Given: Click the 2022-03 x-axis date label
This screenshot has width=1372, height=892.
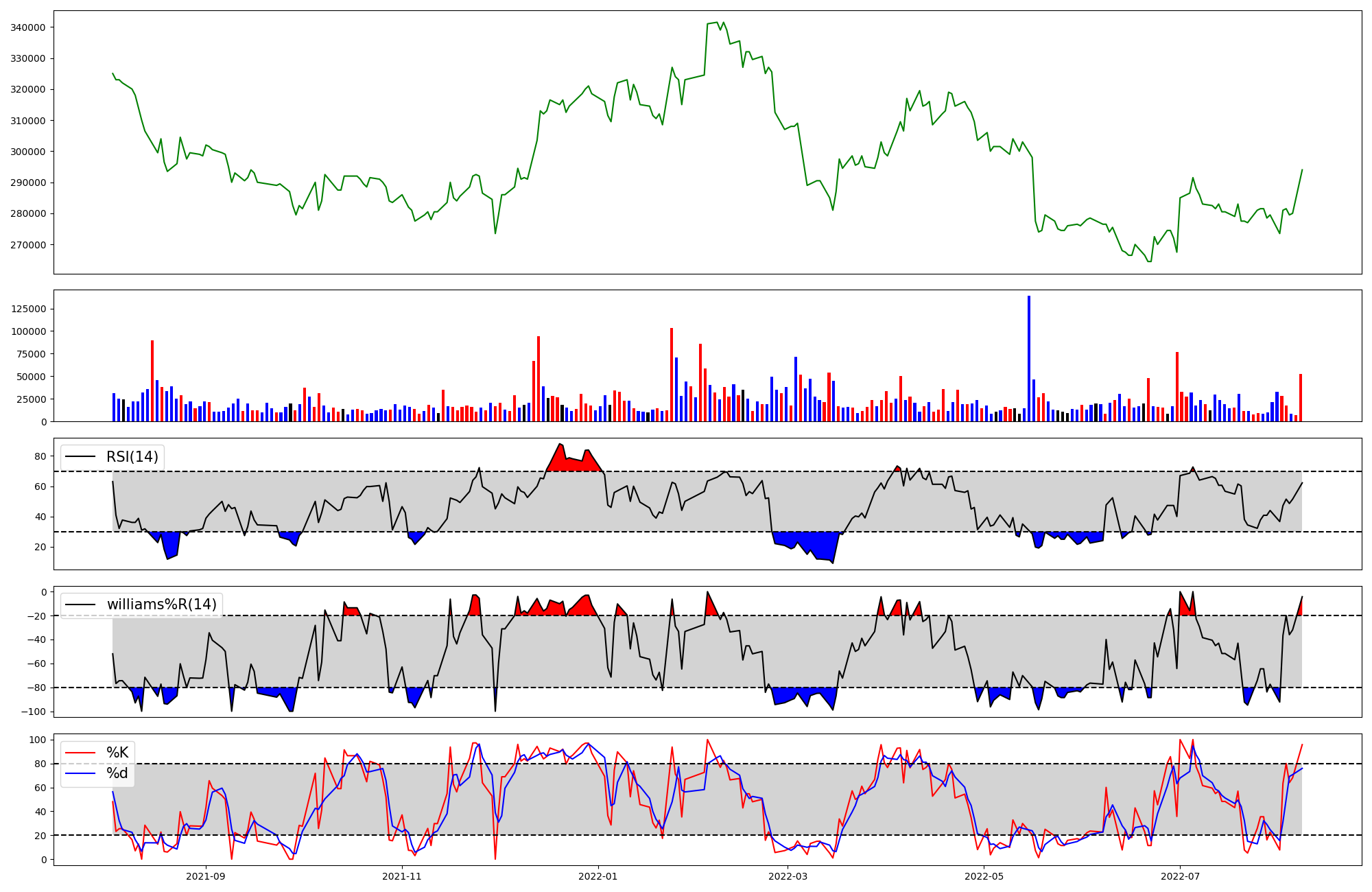Looking at the screenshot, I should (x=788, y=876).
